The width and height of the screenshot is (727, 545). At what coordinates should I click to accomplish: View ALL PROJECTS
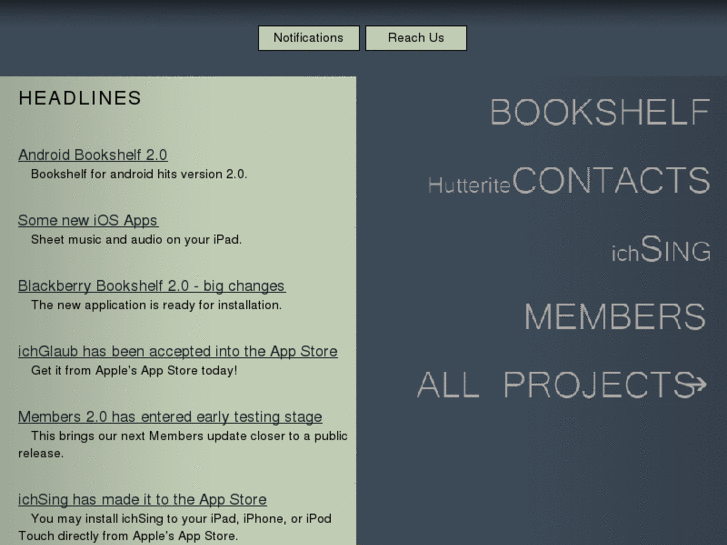click(556, 385)
